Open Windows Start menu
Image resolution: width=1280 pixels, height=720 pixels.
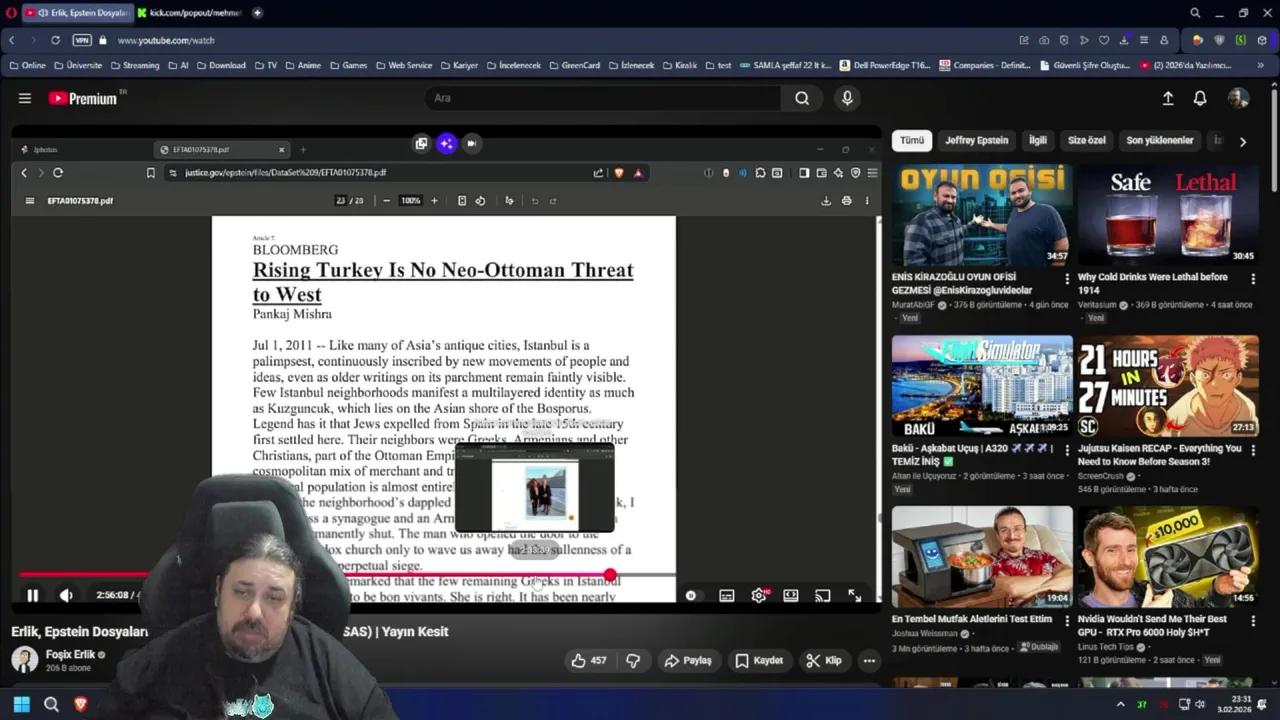pyautogui.click(x=21, y=704)
